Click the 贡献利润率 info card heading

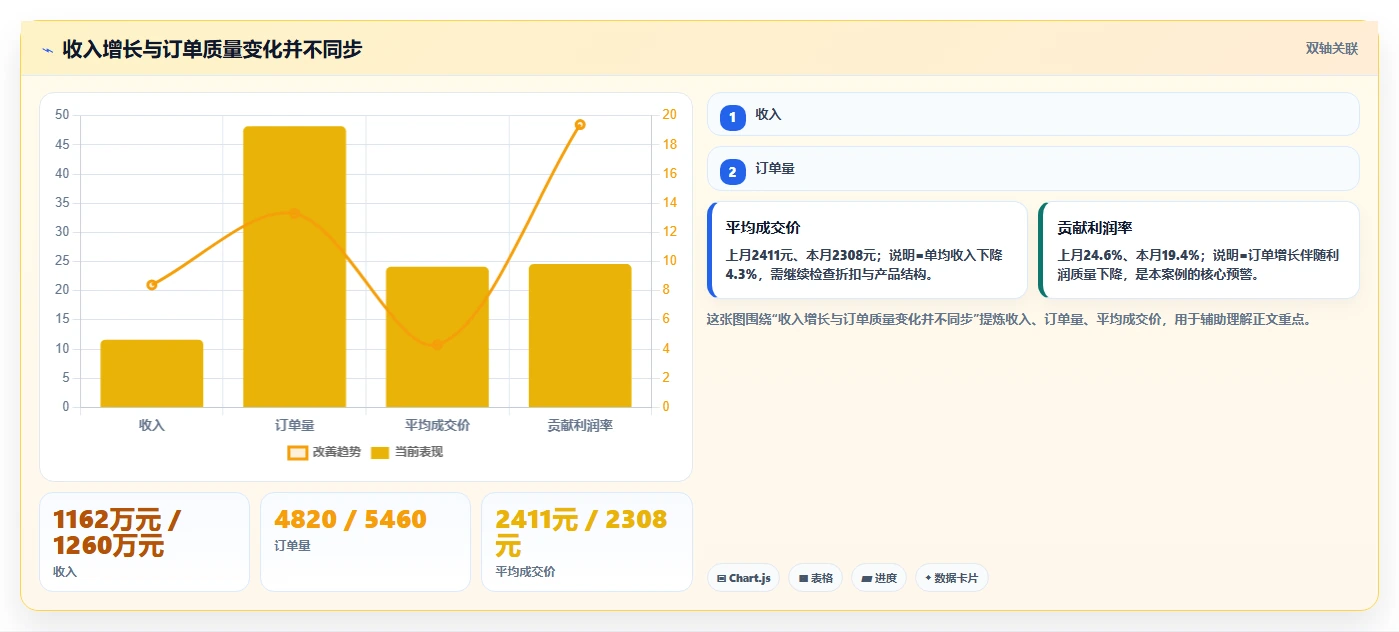tap(1095, 228)
